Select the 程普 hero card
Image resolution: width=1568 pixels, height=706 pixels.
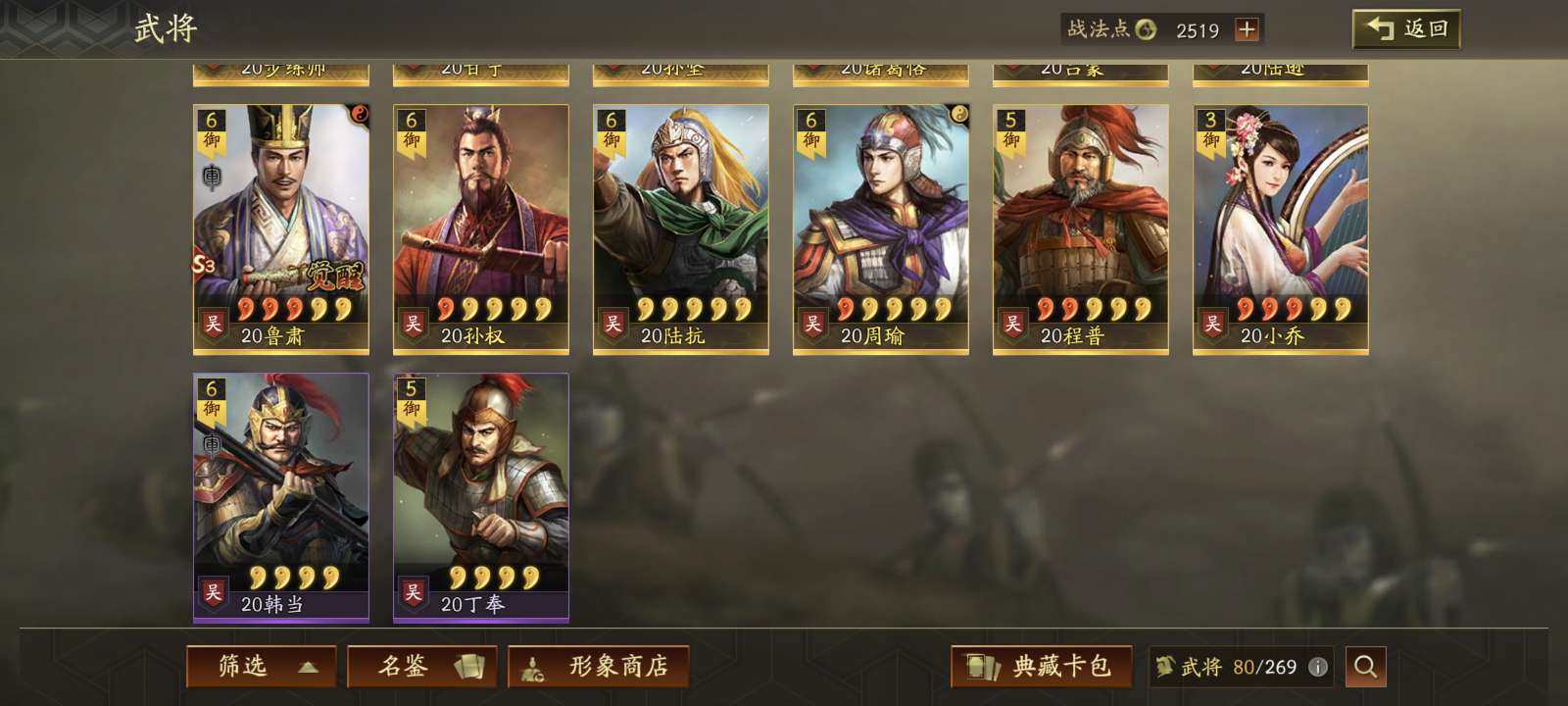coord(1081,228)
